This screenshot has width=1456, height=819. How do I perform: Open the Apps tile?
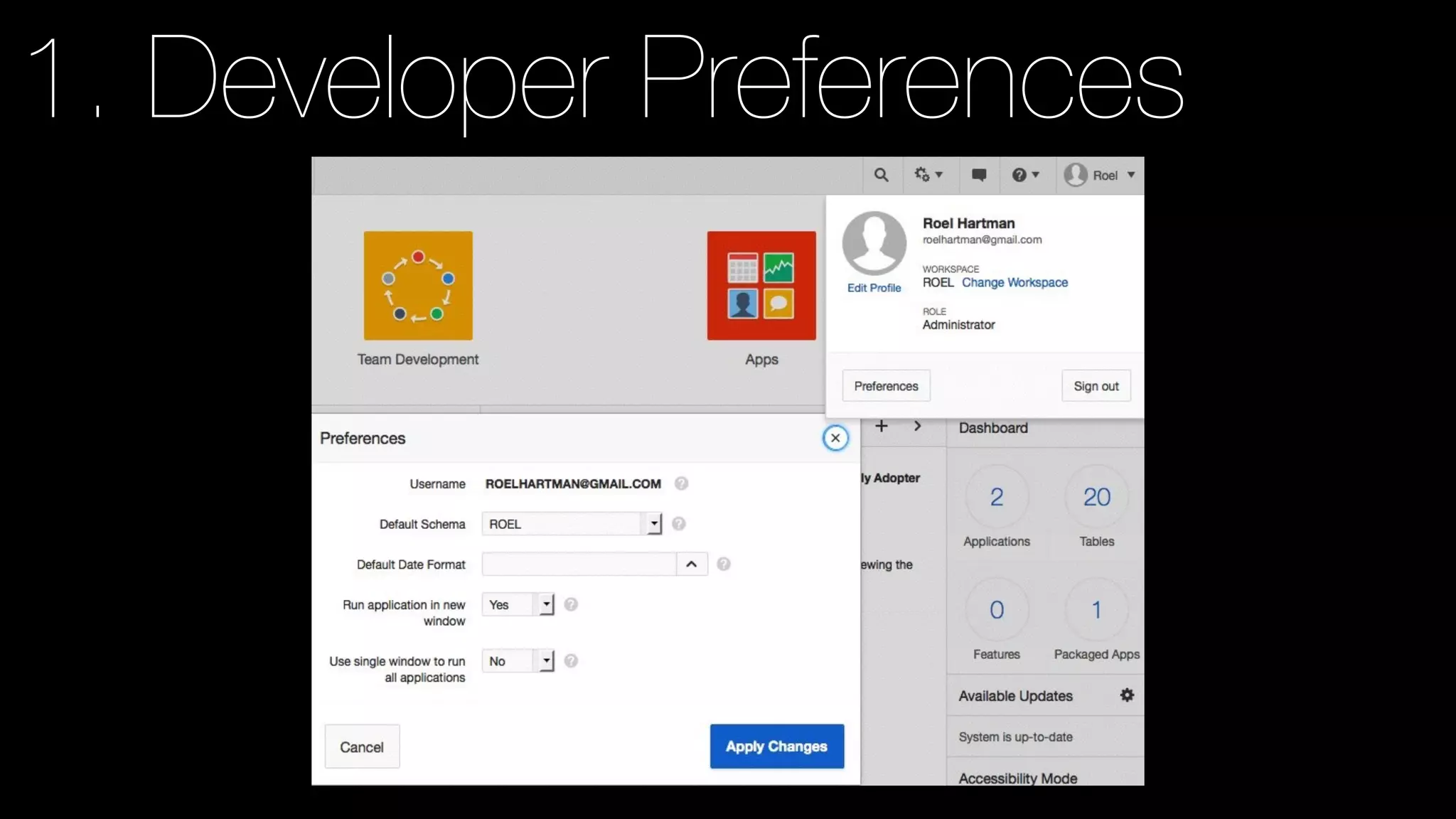[x=761, y=285]
